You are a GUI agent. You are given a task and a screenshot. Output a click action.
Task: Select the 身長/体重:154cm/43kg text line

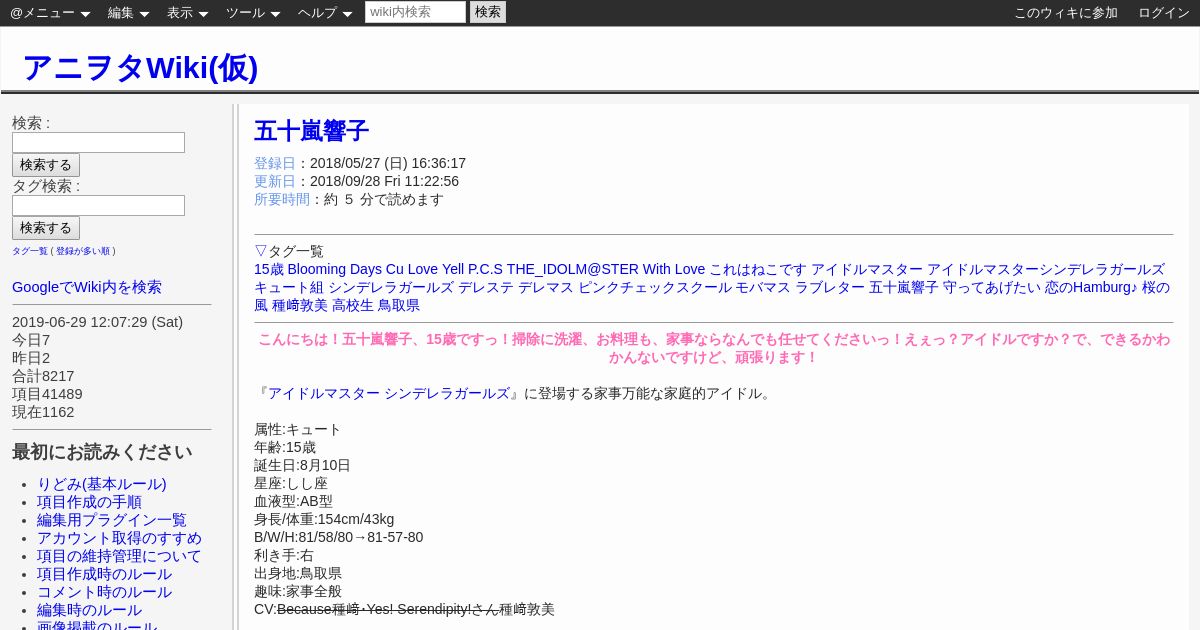(324, 519)
